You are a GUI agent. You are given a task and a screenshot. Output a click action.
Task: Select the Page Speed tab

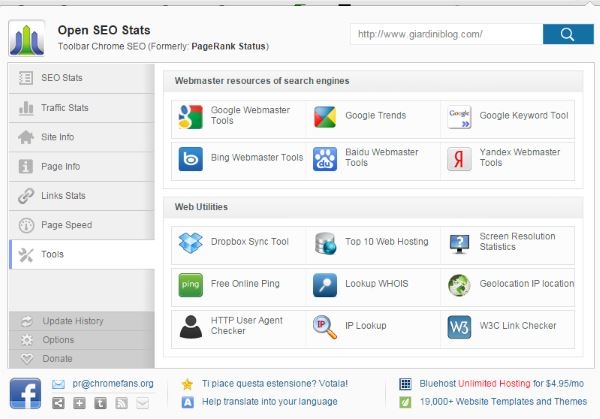pyautogui.click(x=82, y=225)
